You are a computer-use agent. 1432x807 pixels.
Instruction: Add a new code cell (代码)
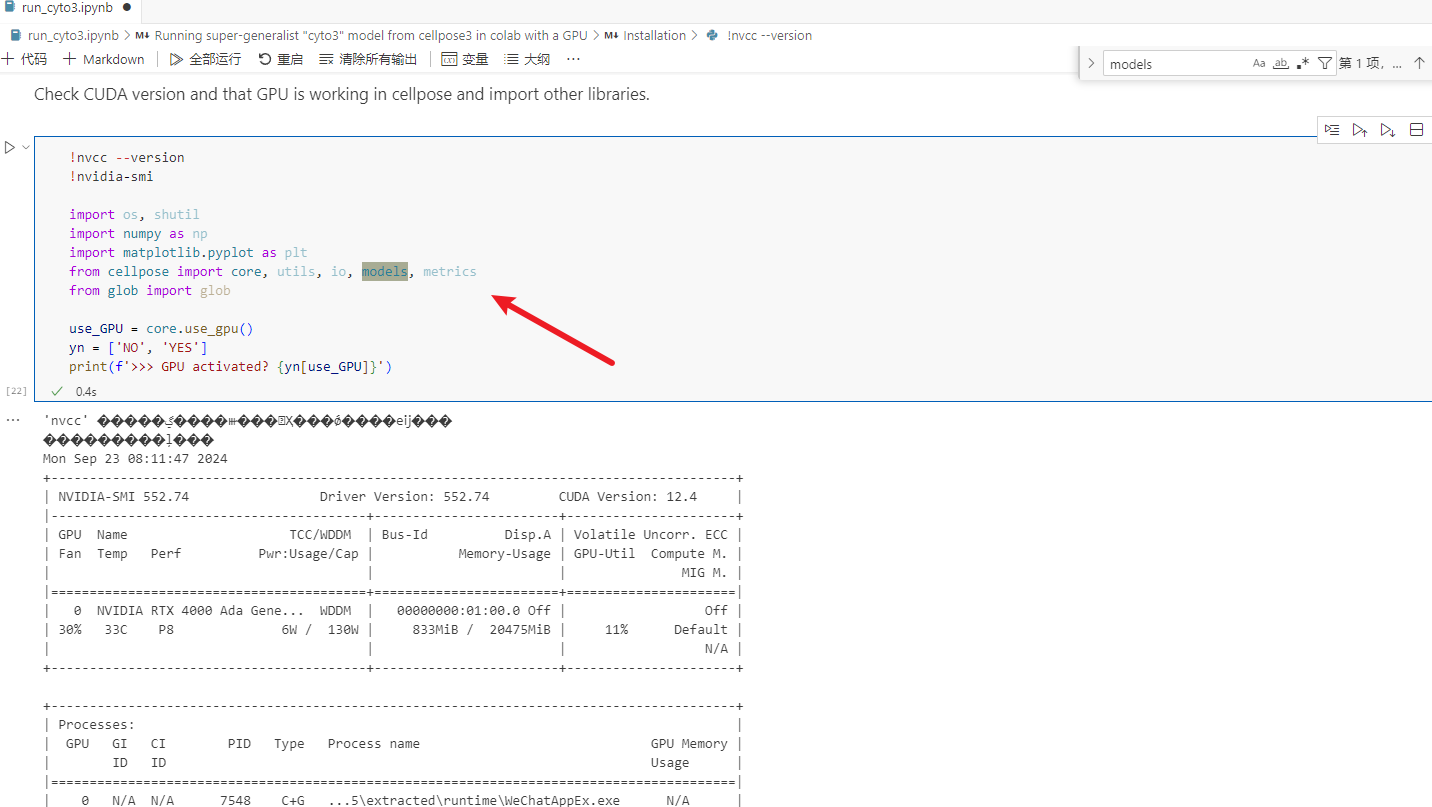pyautogui.click(x=24, y=59)
